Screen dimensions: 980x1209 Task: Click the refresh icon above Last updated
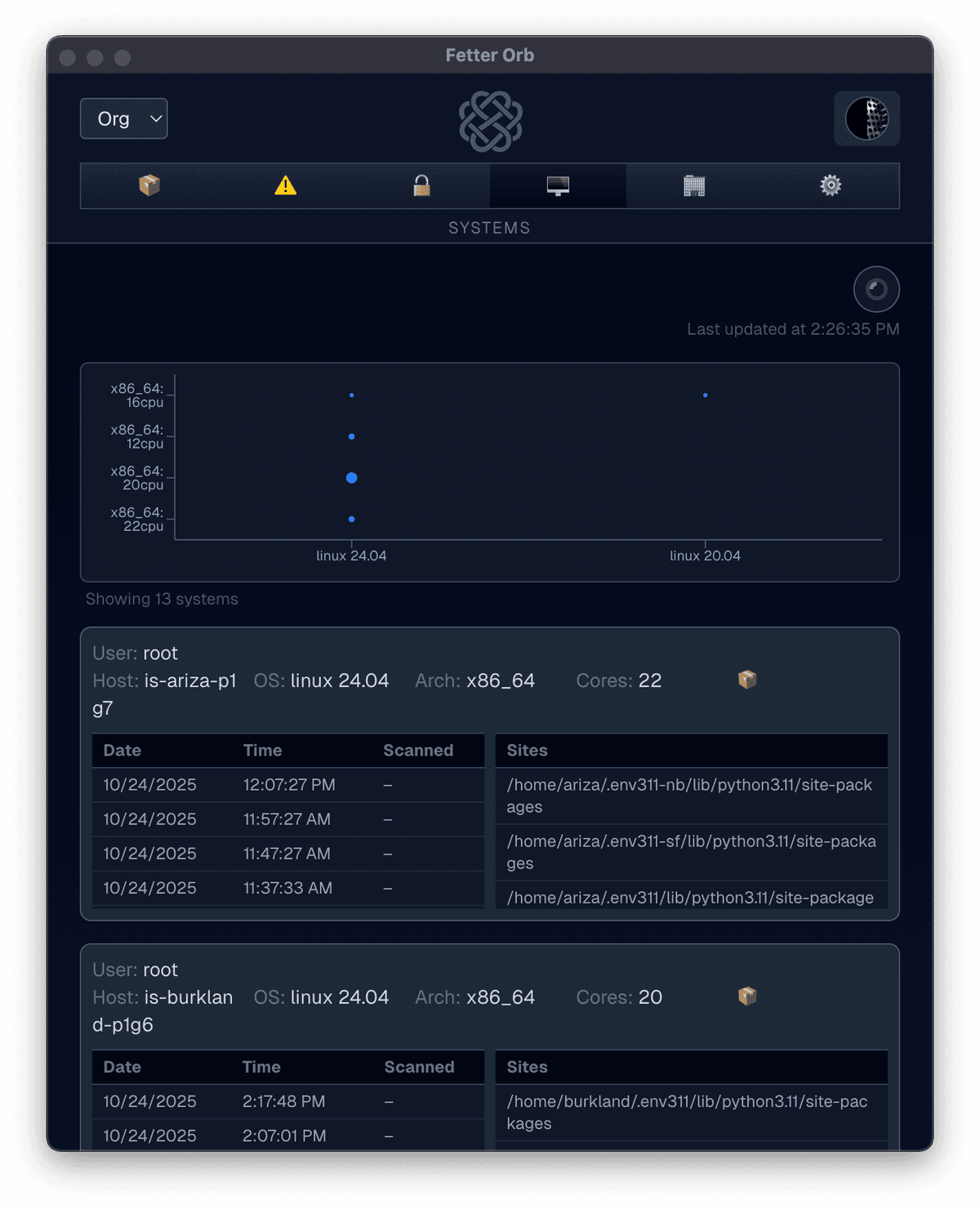[x=876, y=288]
